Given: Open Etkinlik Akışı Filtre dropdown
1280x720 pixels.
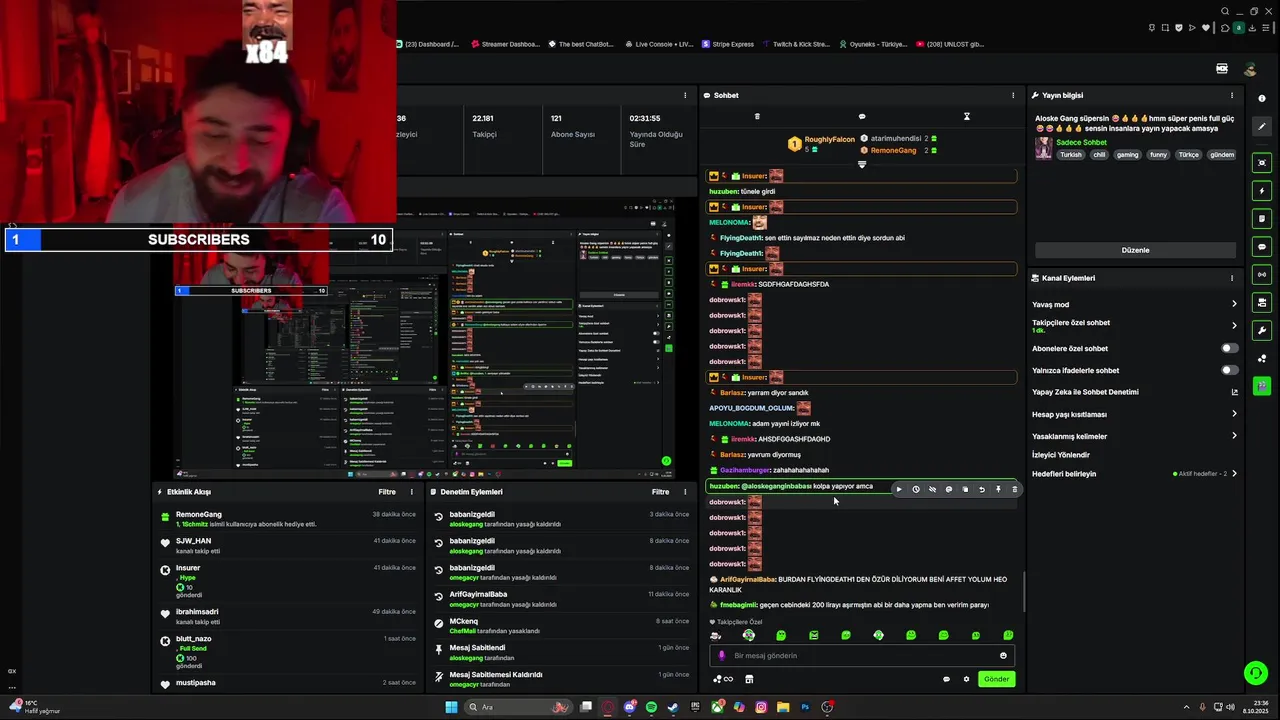Looking at the screenshot, I should click(x=386, y=492).
